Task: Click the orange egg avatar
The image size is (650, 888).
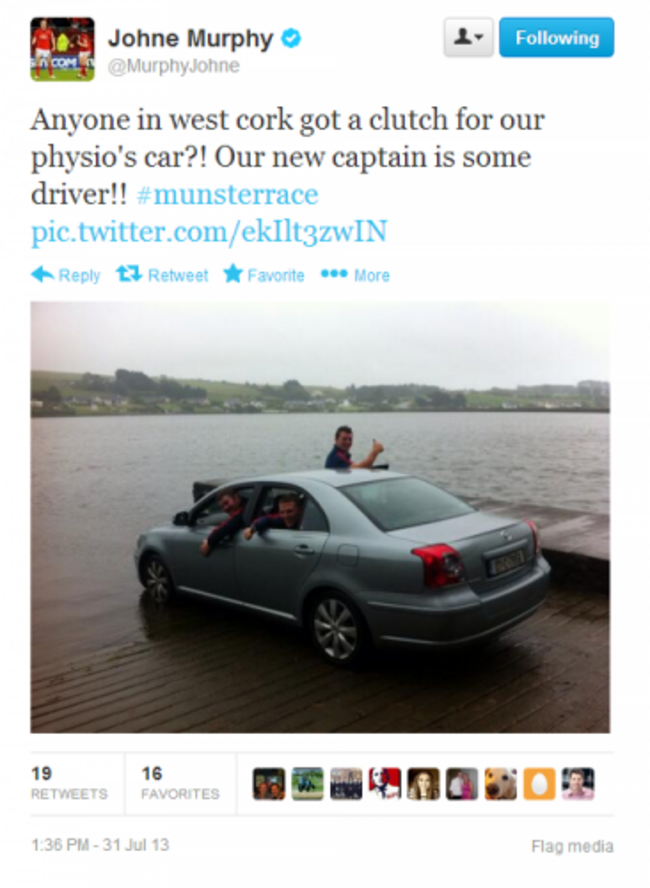Action: [x=539, y=784]
